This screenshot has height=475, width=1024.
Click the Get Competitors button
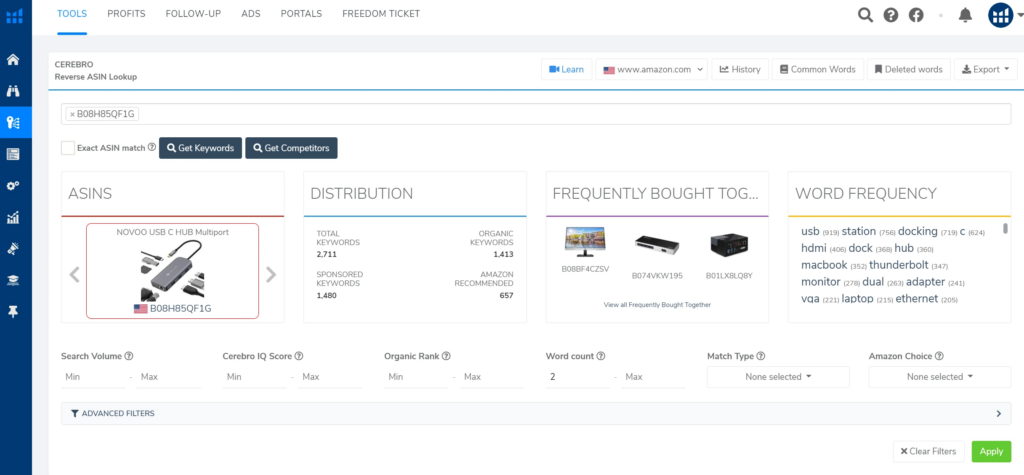tap(291, 148)
